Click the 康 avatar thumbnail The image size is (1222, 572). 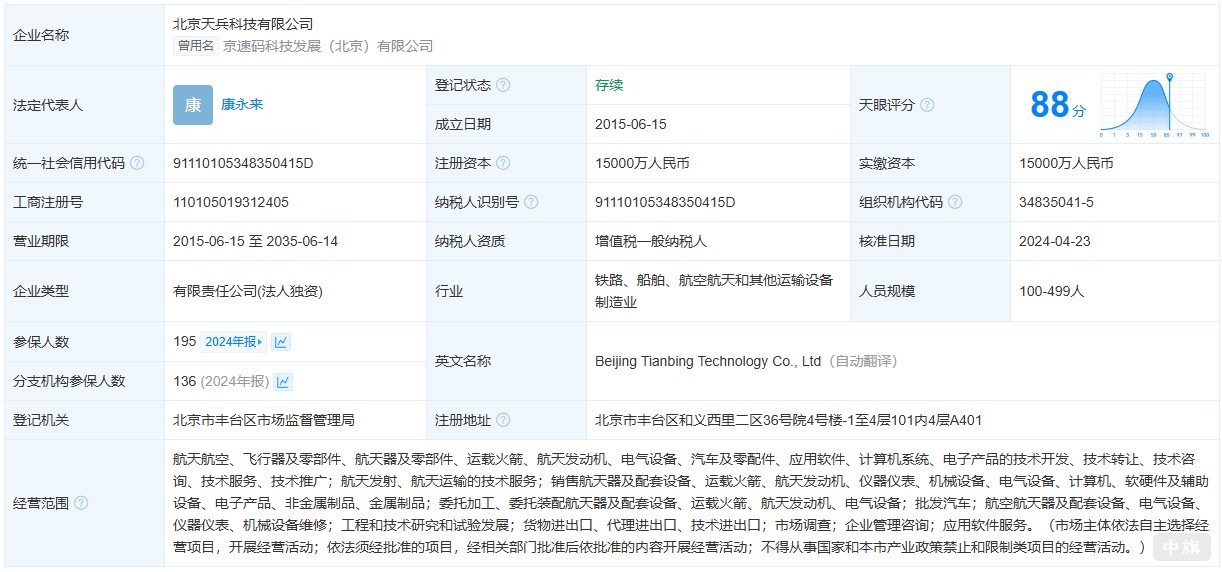pos(192,105)
